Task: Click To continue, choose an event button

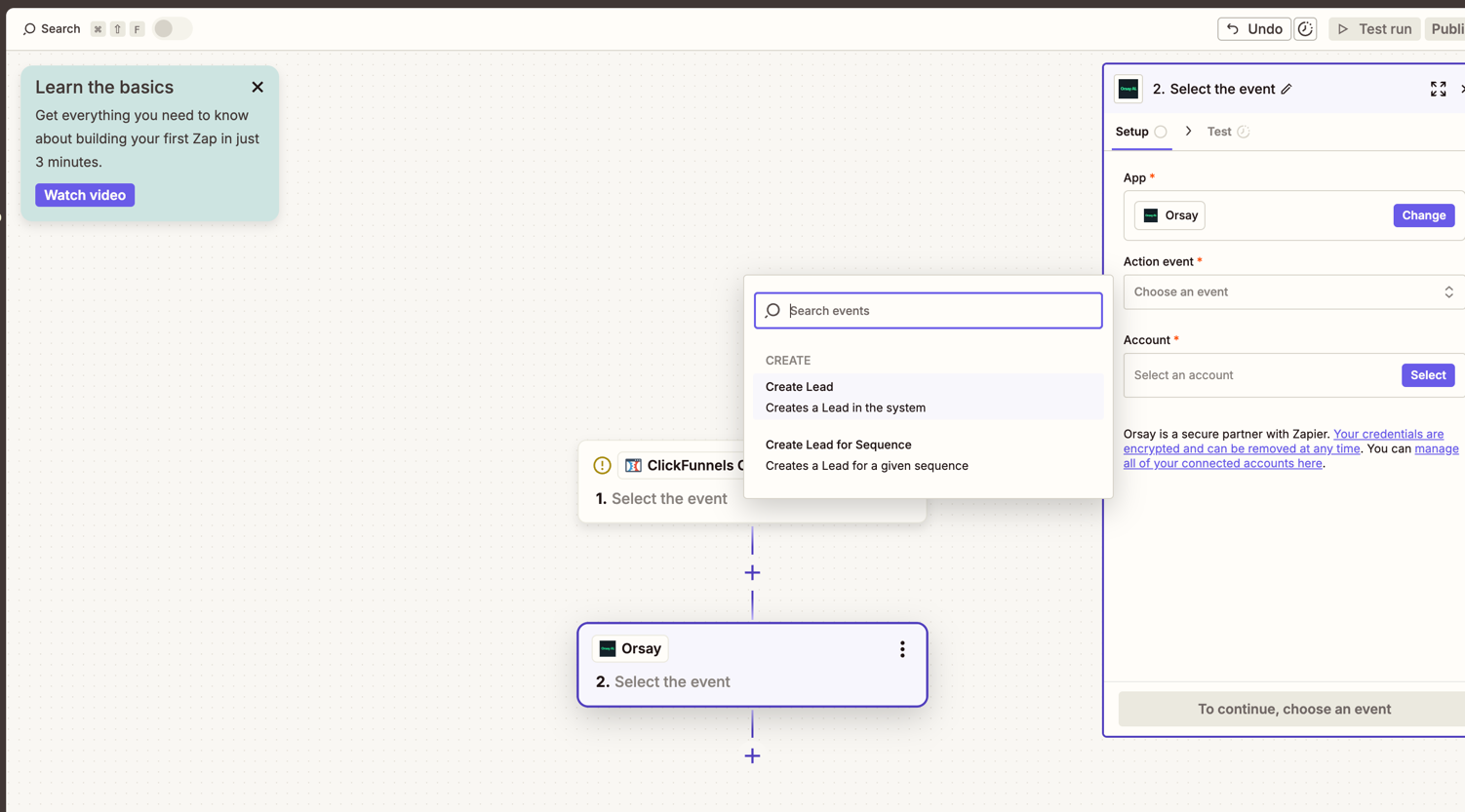Action: (x=1293, y=710)
